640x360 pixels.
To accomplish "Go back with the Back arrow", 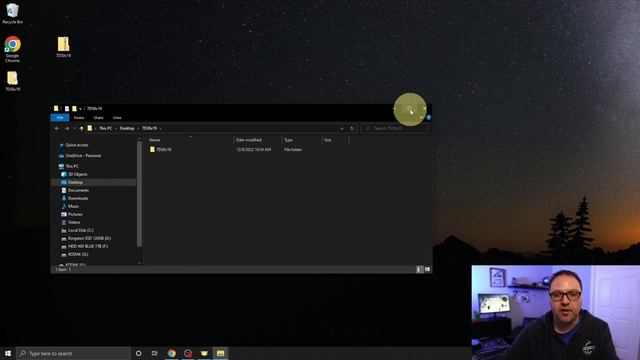I will tap(57, 128).
